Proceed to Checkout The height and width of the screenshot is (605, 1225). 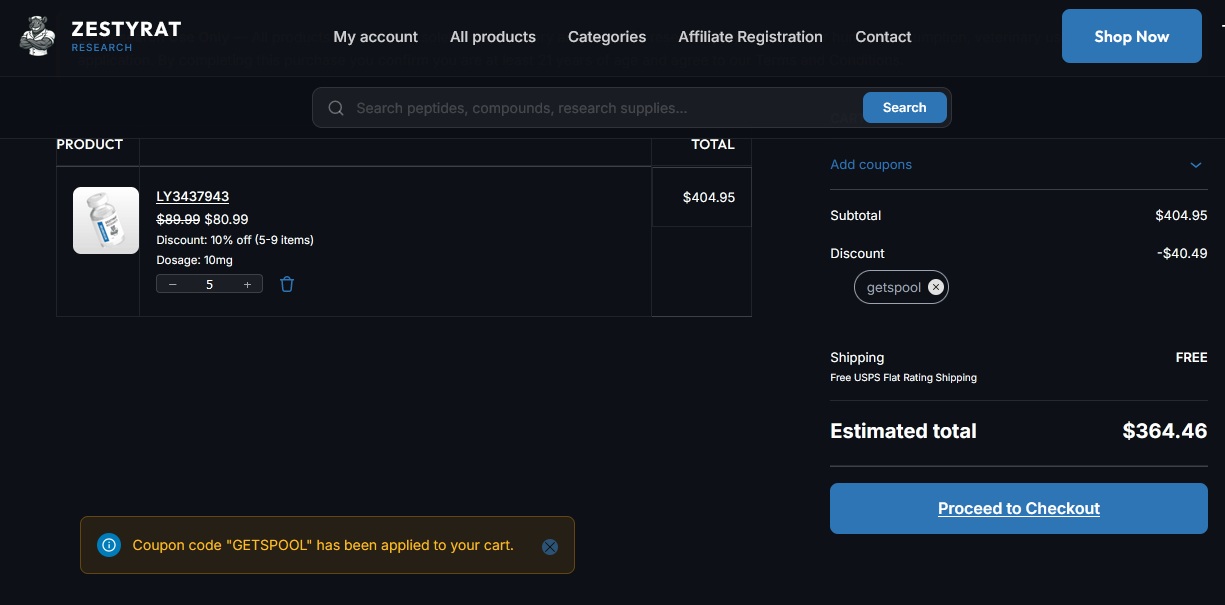click(x=1019, y=508)
